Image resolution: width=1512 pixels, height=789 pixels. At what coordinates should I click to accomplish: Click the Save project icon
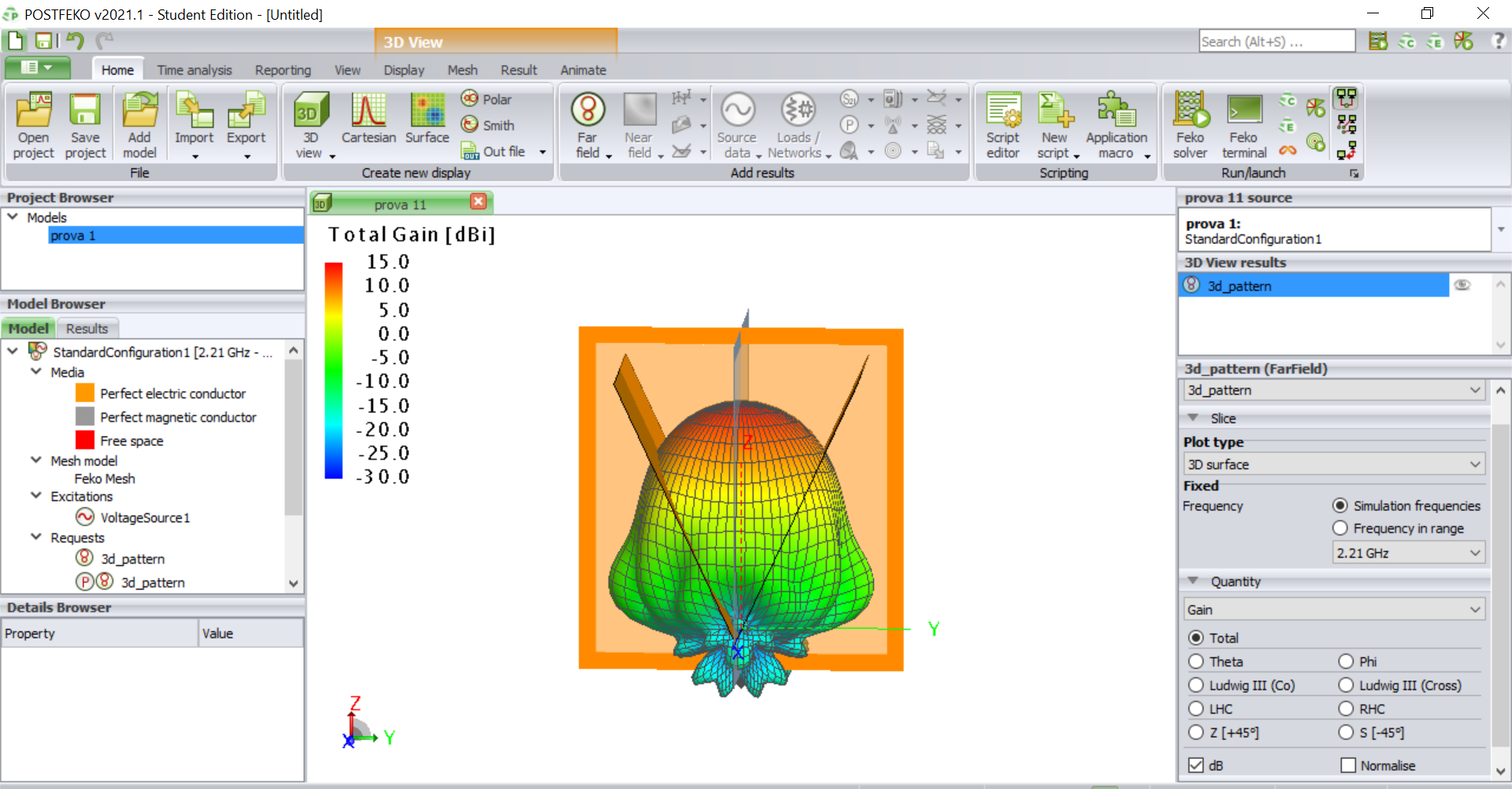(85, 125)
